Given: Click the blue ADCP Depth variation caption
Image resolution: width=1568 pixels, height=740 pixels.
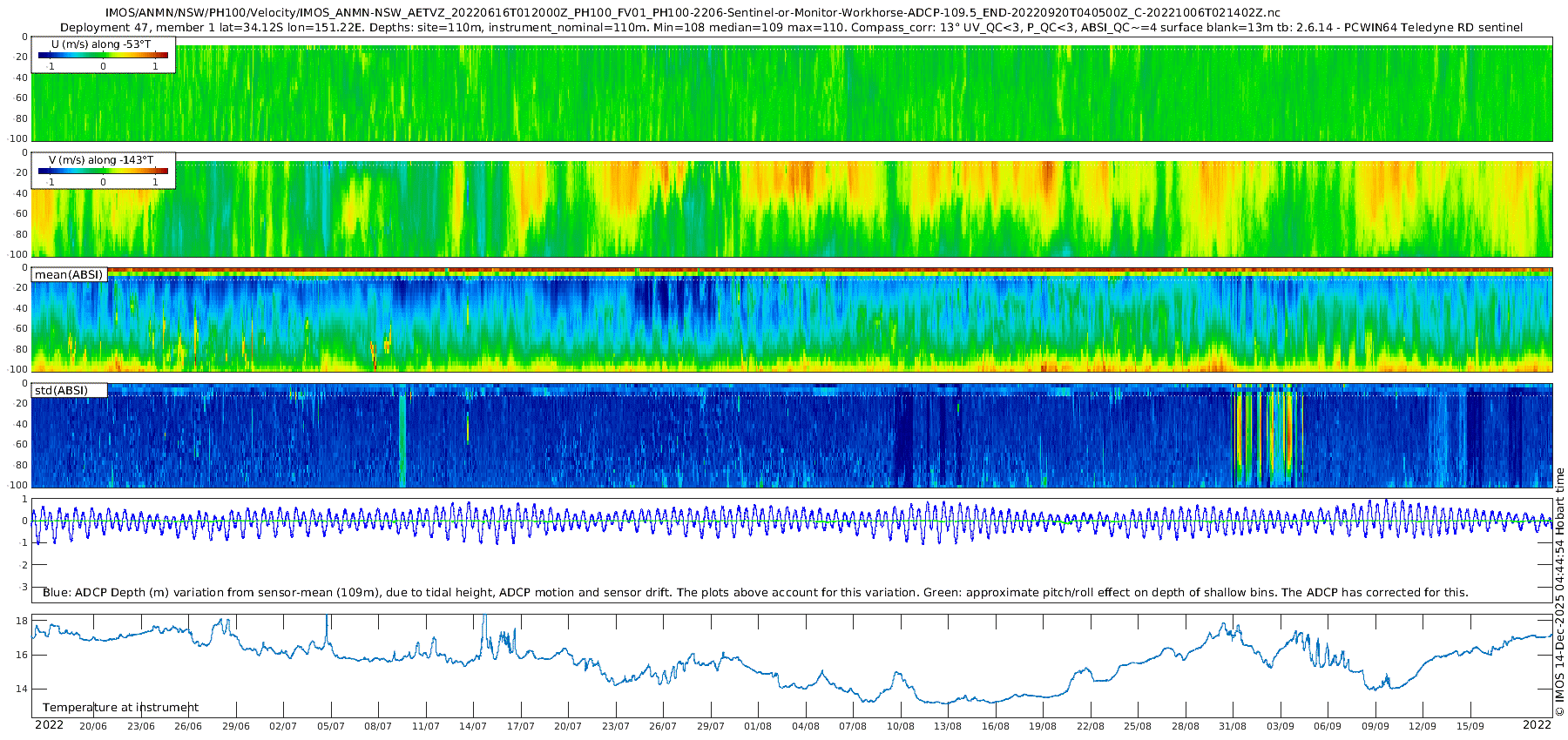Looking at the screenshot, I should (x=755, y=593).
